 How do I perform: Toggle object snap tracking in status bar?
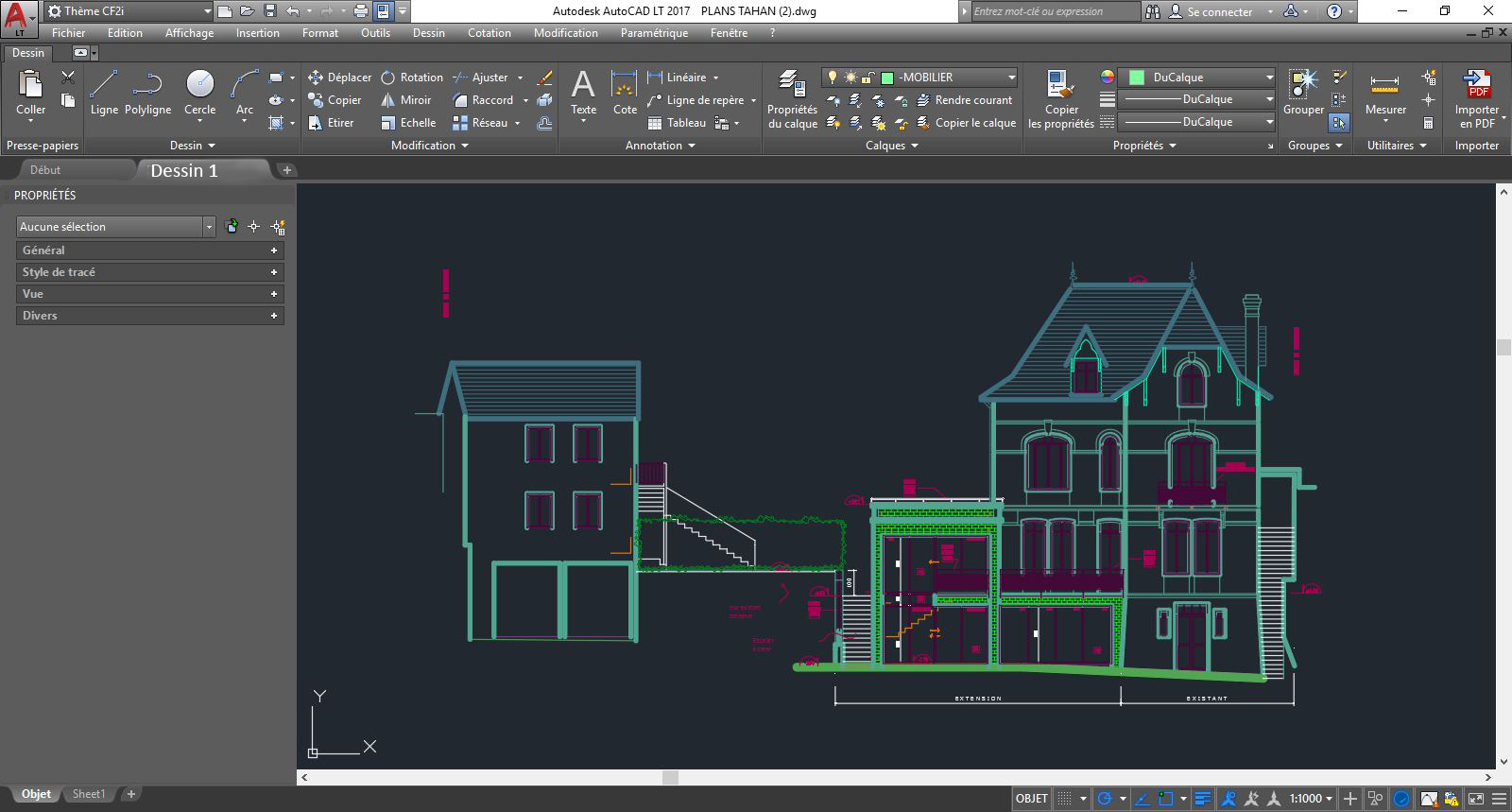point(1143,799)
